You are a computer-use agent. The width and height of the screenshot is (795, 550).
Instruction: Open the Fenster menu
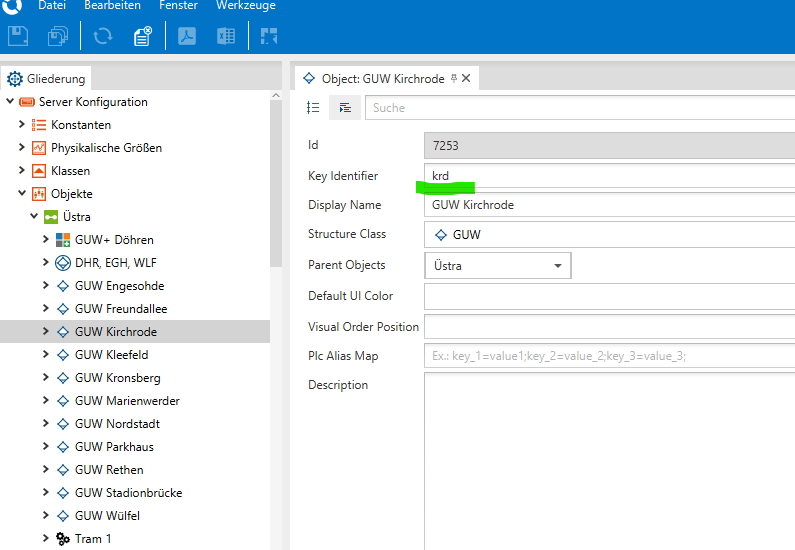178,6
